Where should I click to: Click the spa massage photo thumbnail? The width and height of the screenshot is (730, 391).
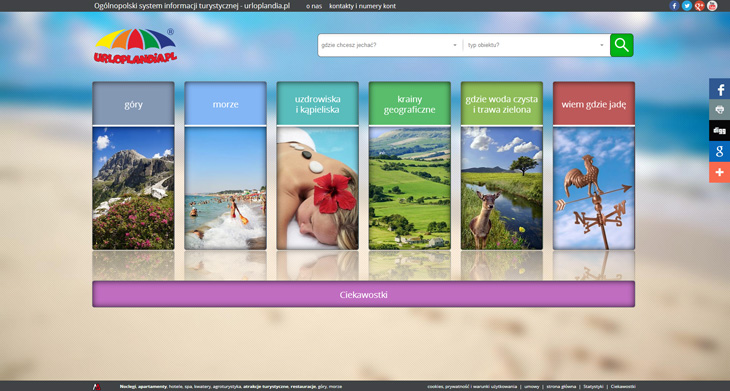(x=318, y=189)
